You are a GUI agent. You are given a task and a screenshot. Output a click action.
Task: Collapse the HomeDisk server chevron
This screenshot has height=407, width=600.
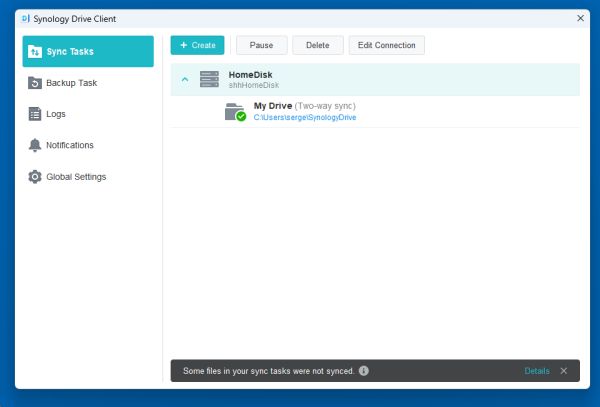[x=185, y=80]
